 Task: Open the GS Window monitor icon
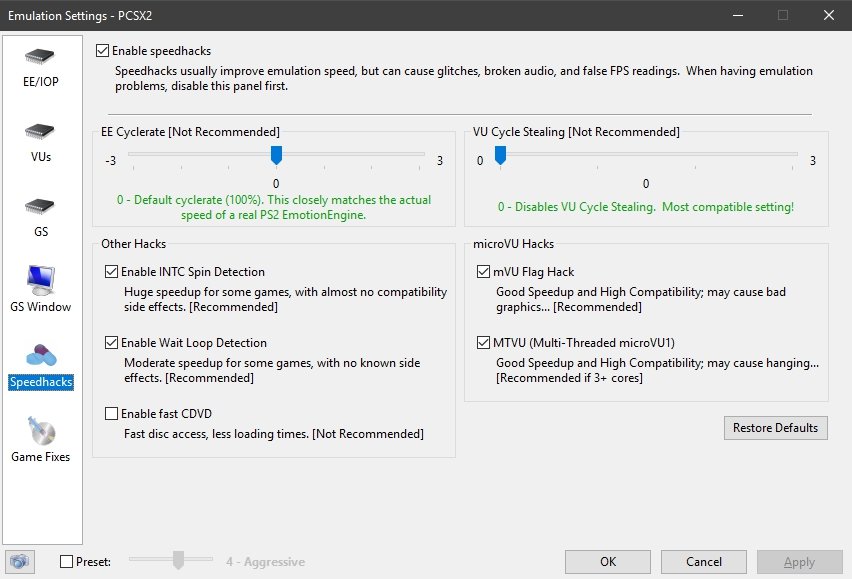41,280
